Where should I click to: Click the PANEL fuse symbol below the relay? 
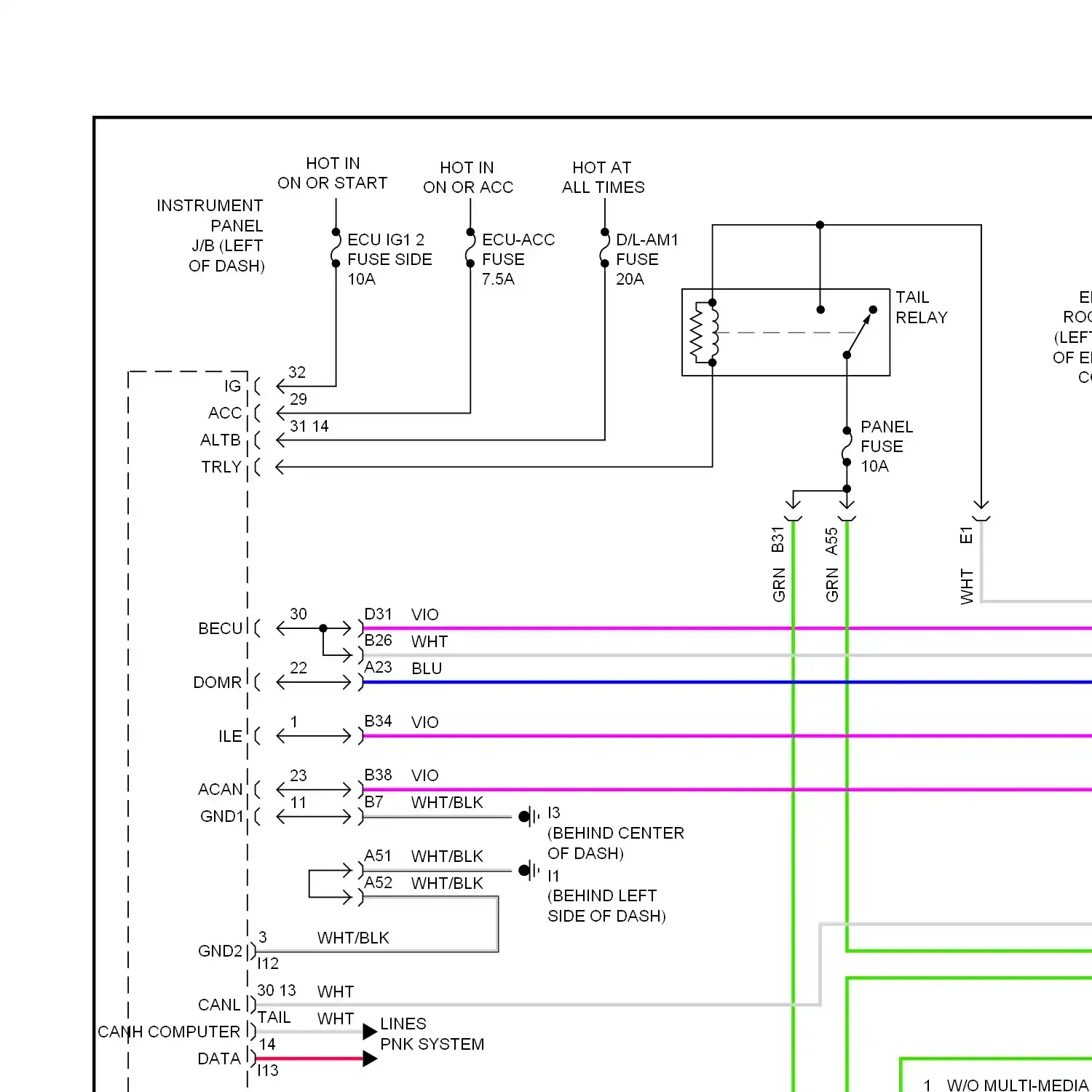(x=847, y=446)
